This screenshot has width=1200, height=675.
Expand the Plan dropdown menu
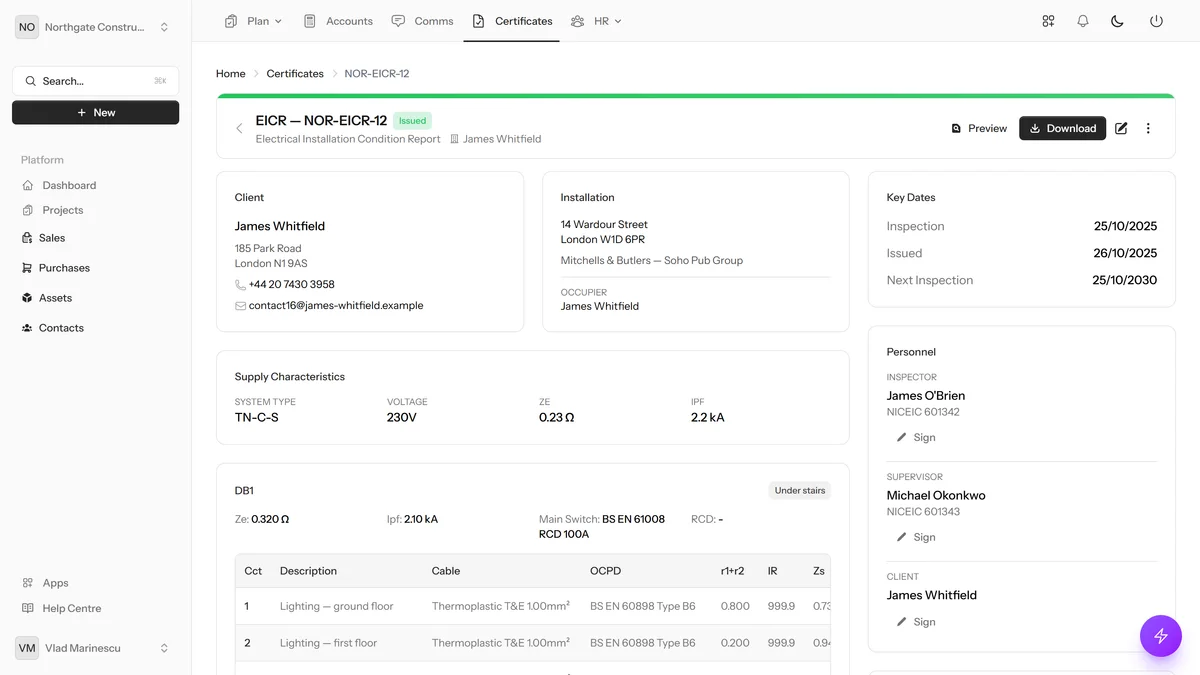click(x=254, y=21)
